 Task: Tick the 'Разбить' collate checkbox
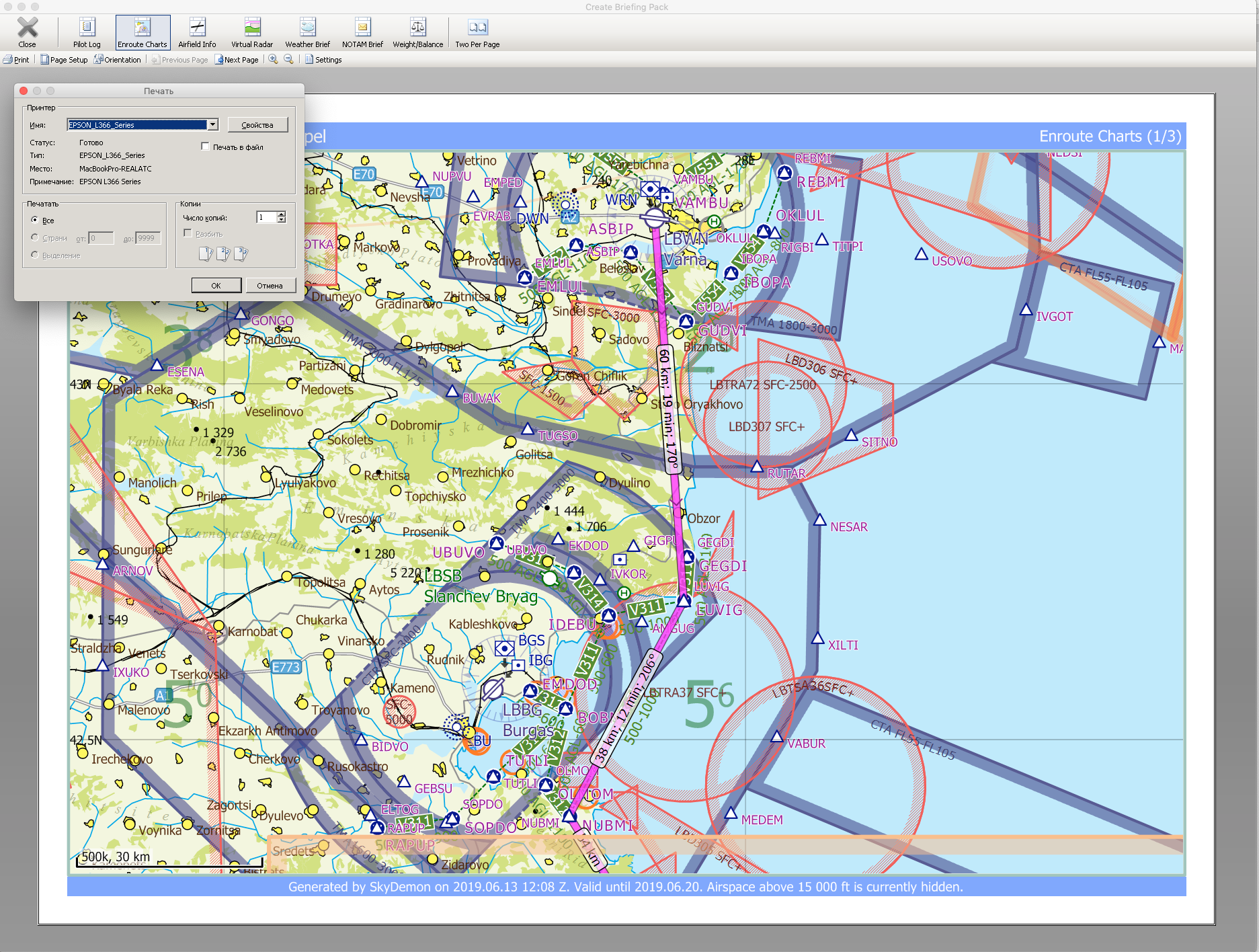tap(188, 233)
